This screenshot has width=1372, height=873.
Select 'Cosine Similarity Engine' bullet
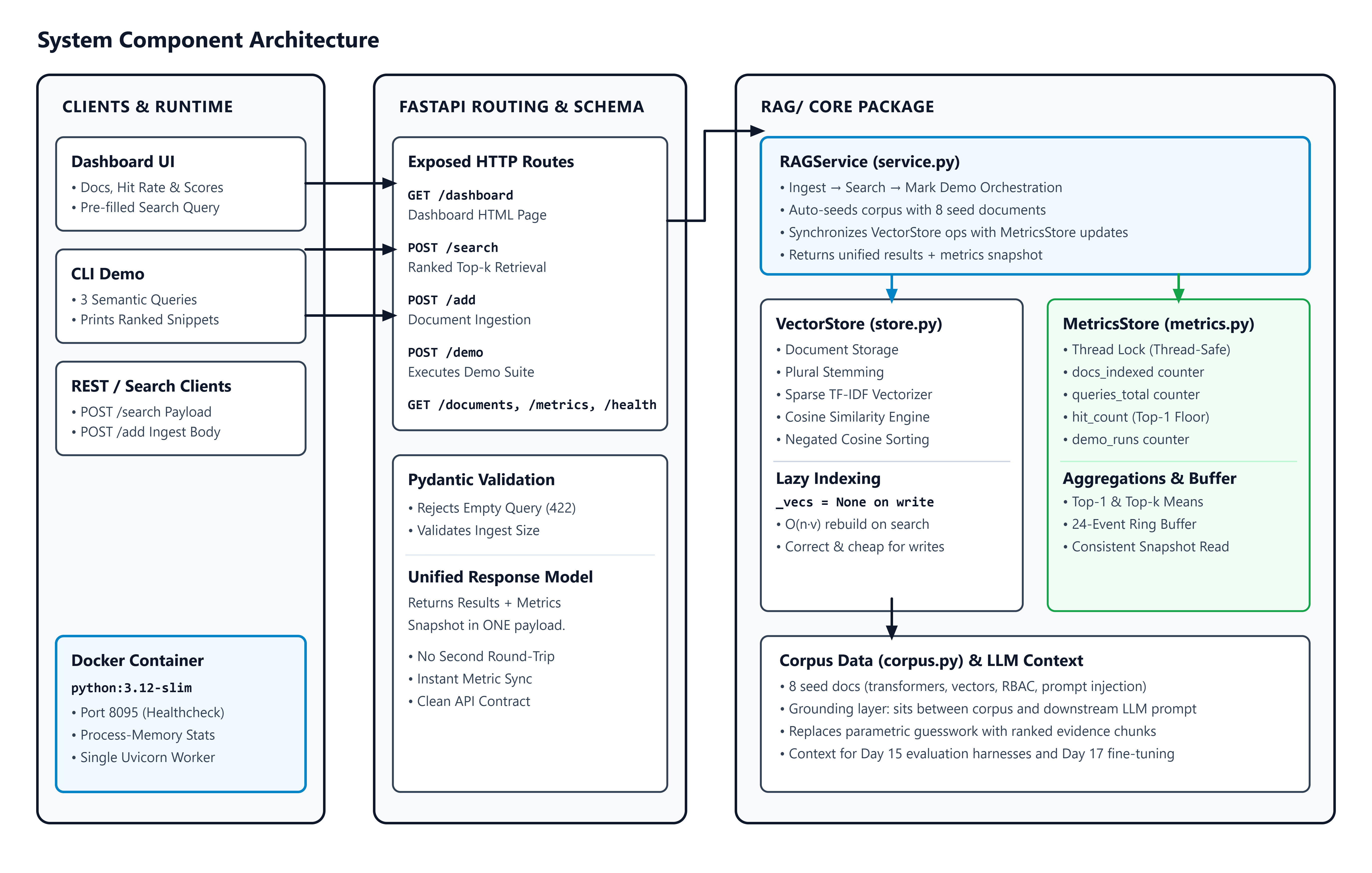point(853,417)
